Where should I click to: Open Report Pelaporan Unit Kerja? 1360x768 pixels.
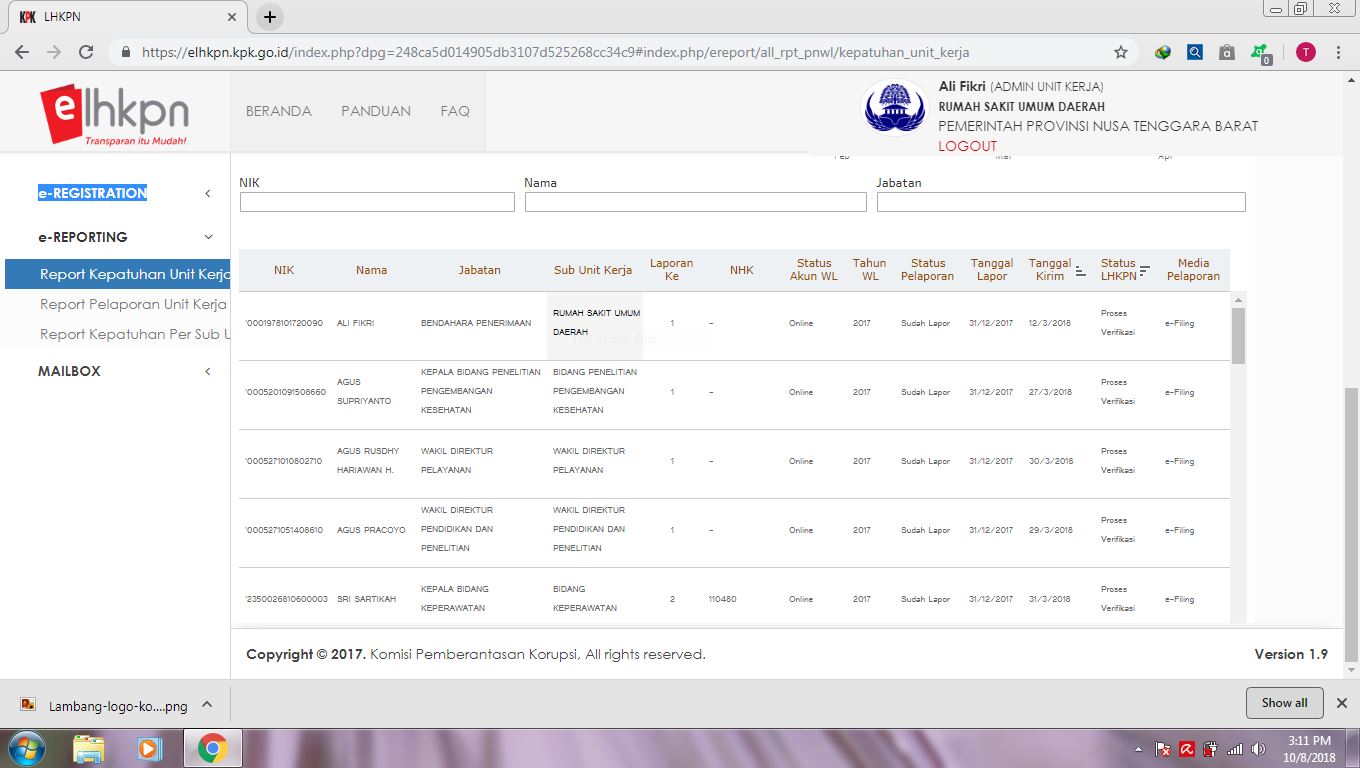point(133,304)
